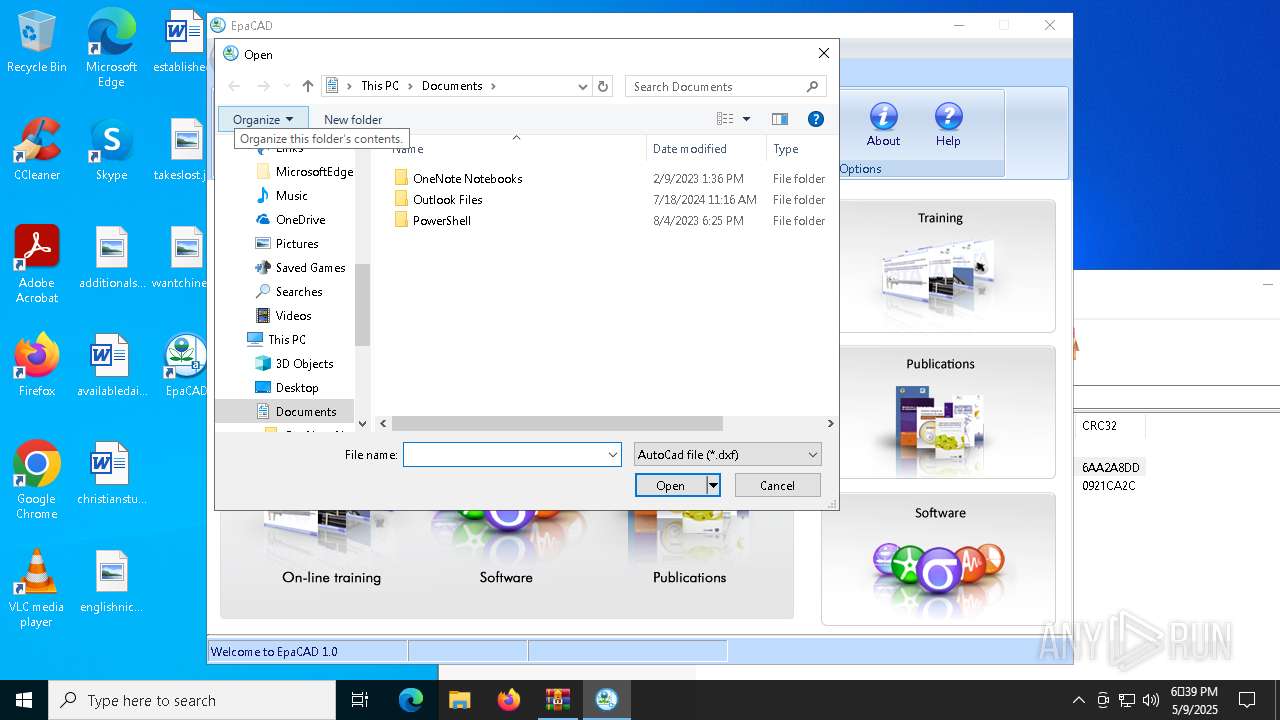Close the Open dialog
1280x720 pixels.
823,53
